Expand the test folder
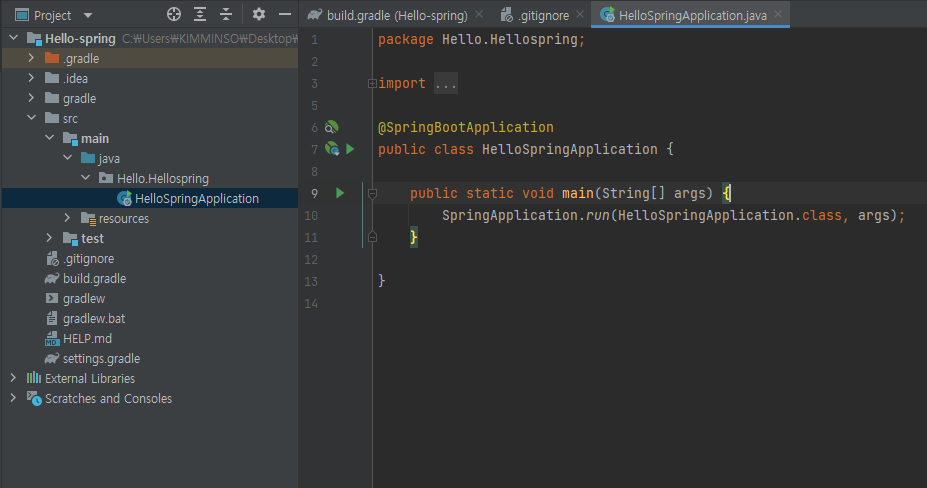The height and width of the screenshot is (488, 927). tap(50, 238)
